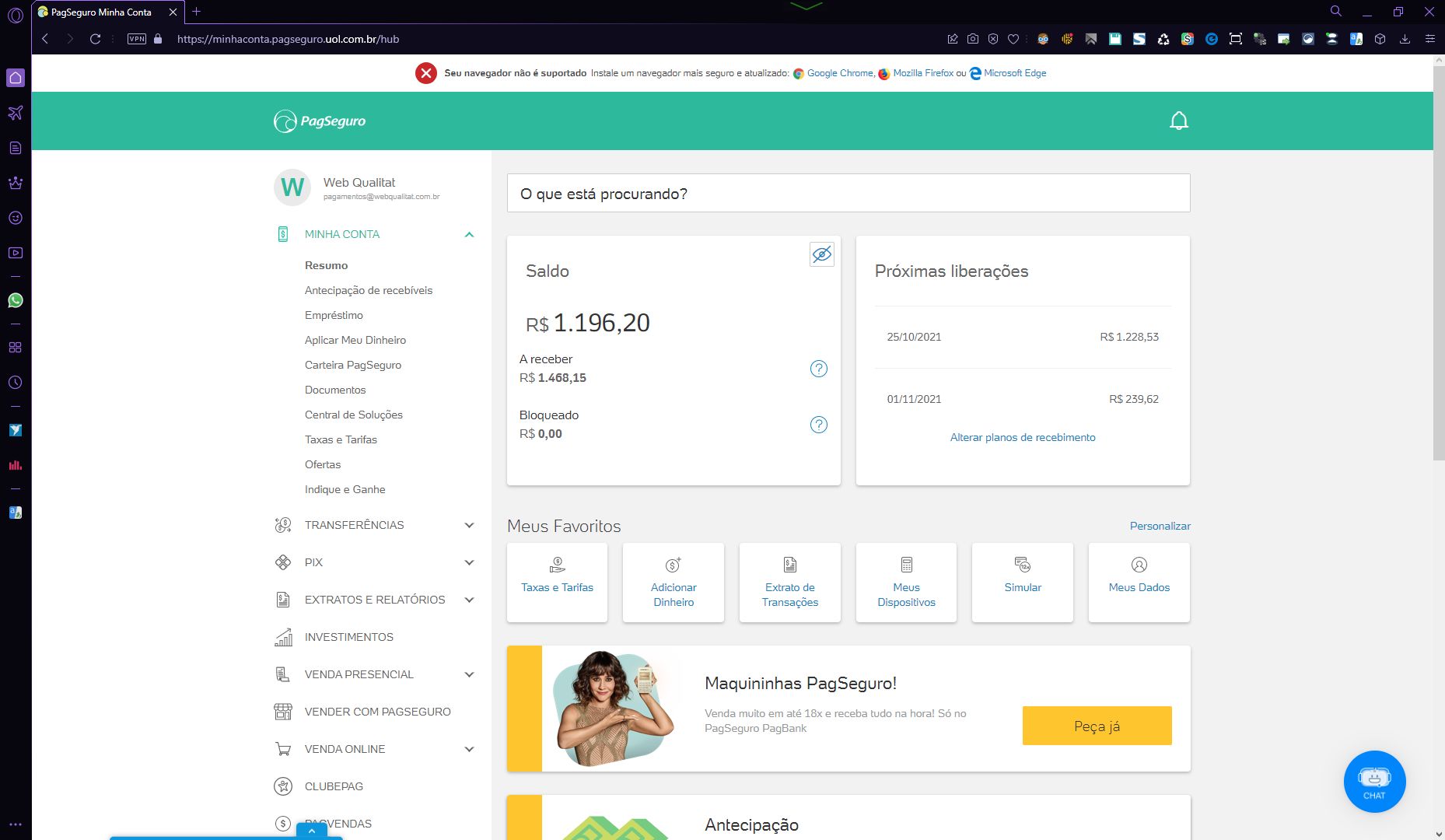The height and width of the screenshot is (840, 1445).
Task: Reload the current page
Action: [95, 39]
